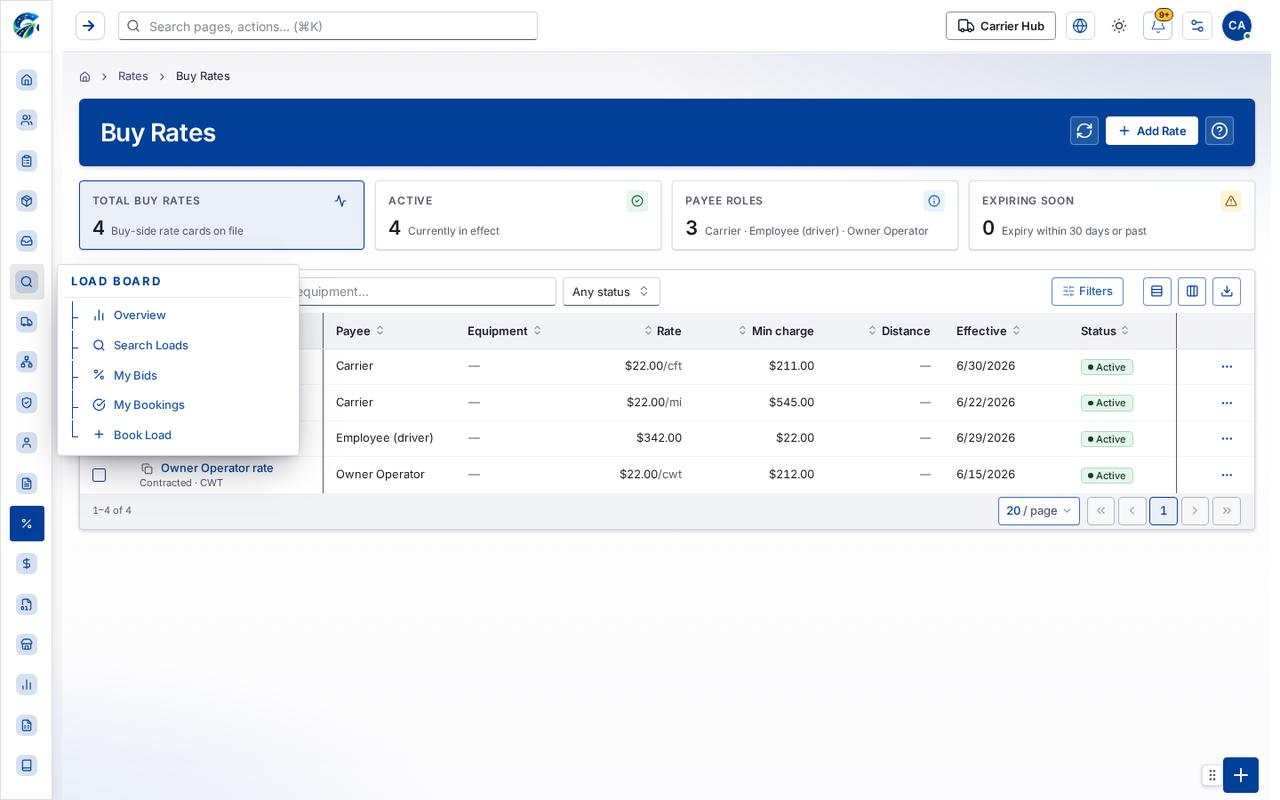
Task: Click the Add Rate button
Action: coord(1152,131)
